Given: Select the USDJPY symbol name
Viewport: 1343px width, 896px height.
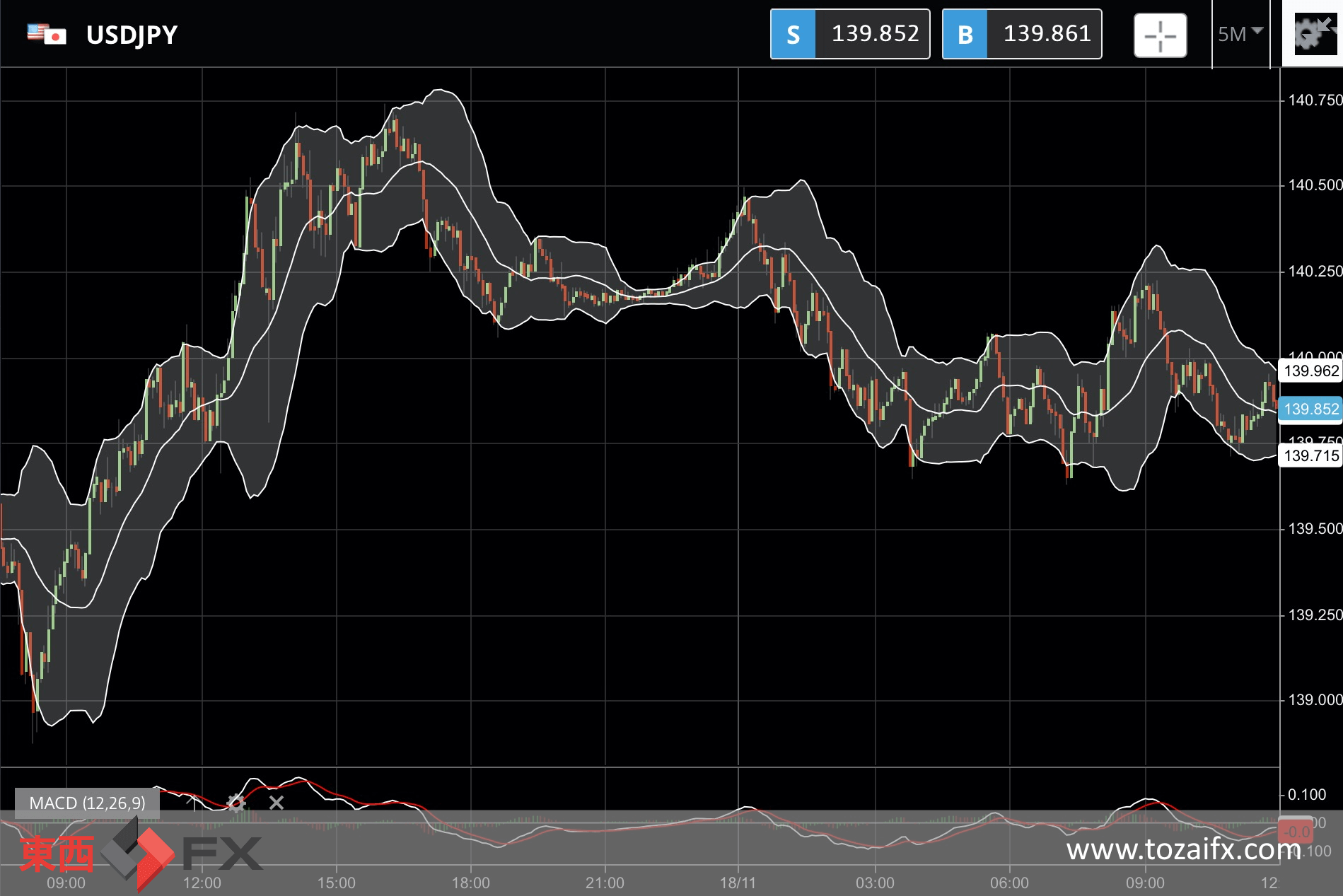Looking at the screenshot, I should coord(132,35).
